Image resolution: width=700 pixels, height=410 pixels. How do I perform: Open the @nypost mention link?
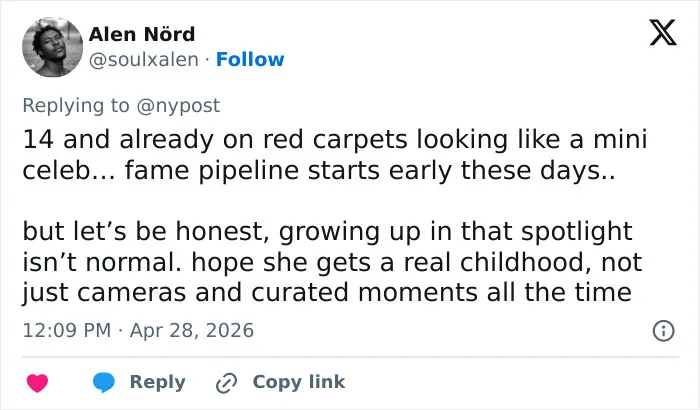click(x=178, y=106)
